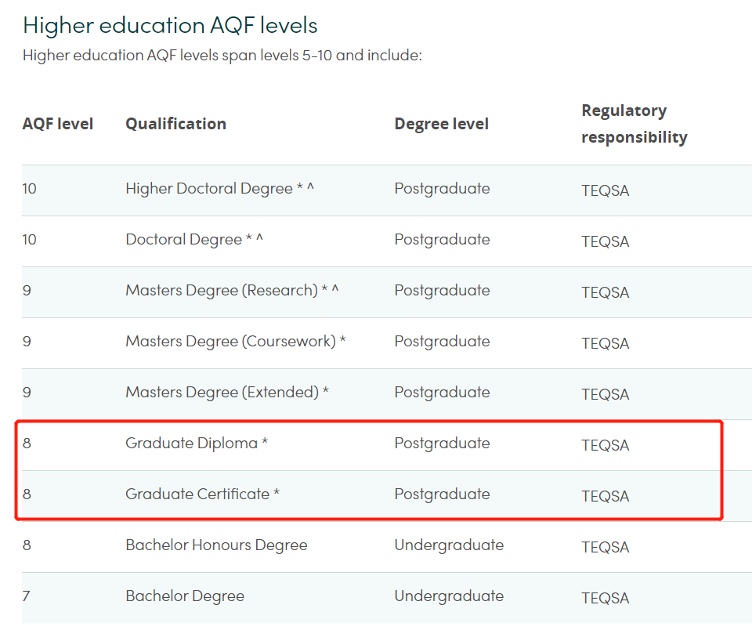Click 'Undergraduate' in Bachelor Honours Degree row

pos(449,545)
